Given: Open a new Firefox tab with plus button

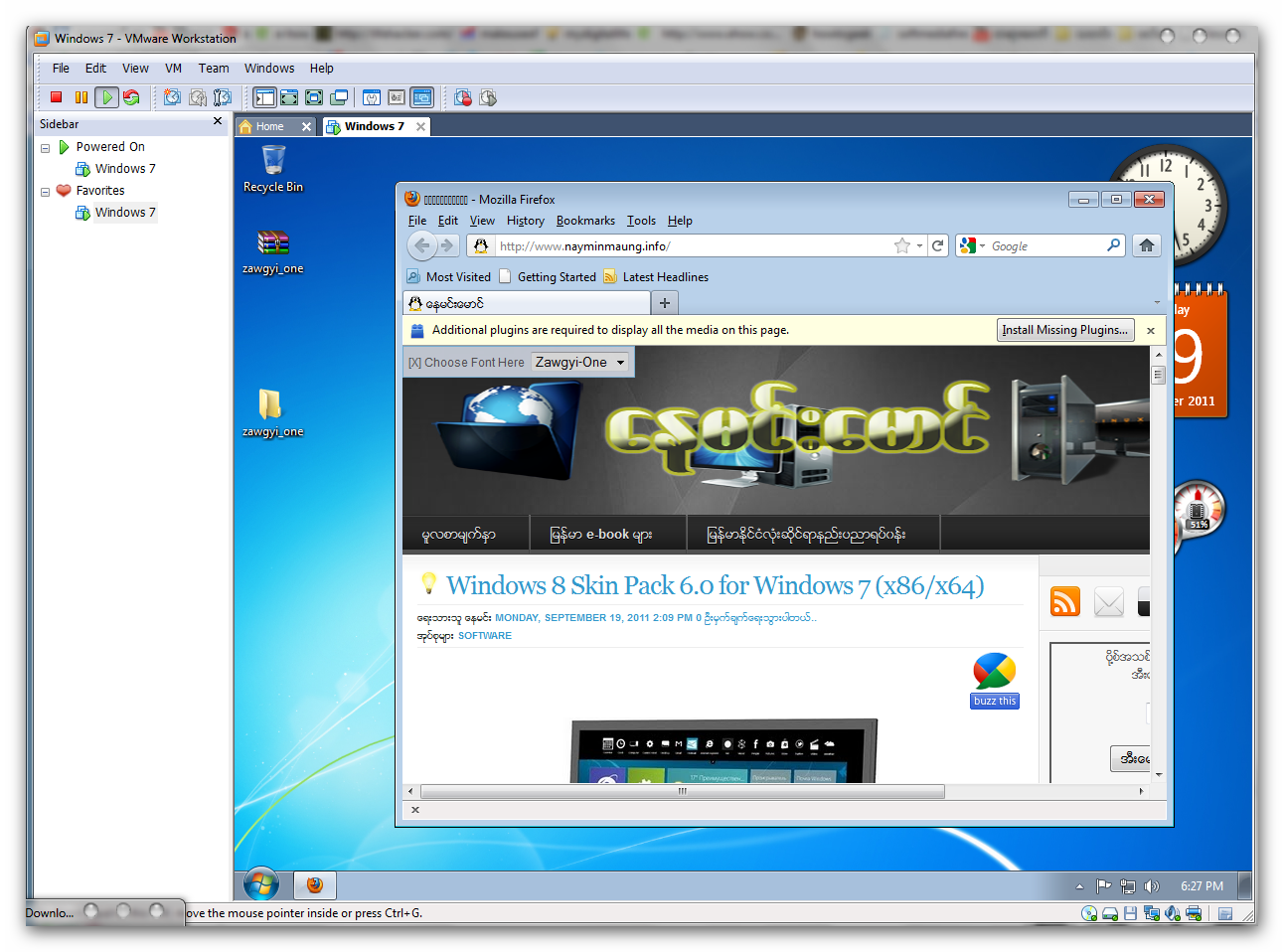Looking at the screenshot, I should coord(665,303).
